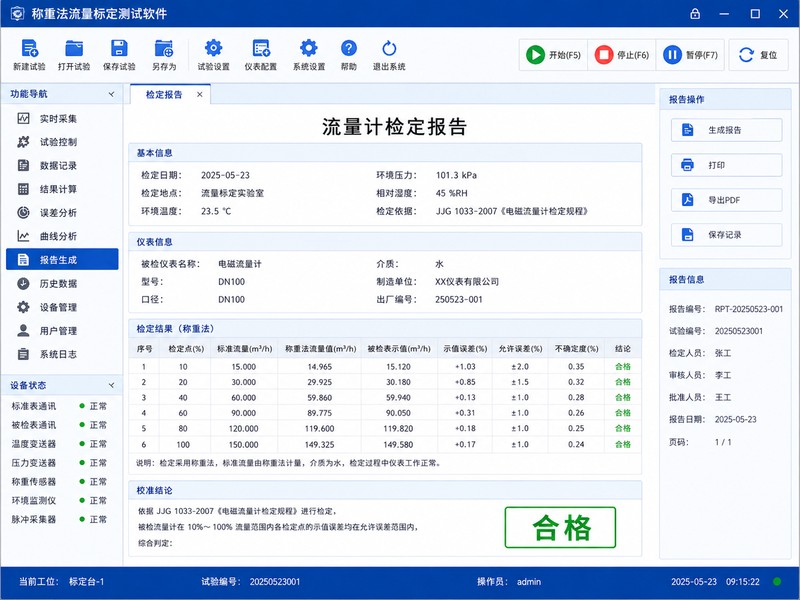Open 实时采集 in navigation

coord(62,119)
